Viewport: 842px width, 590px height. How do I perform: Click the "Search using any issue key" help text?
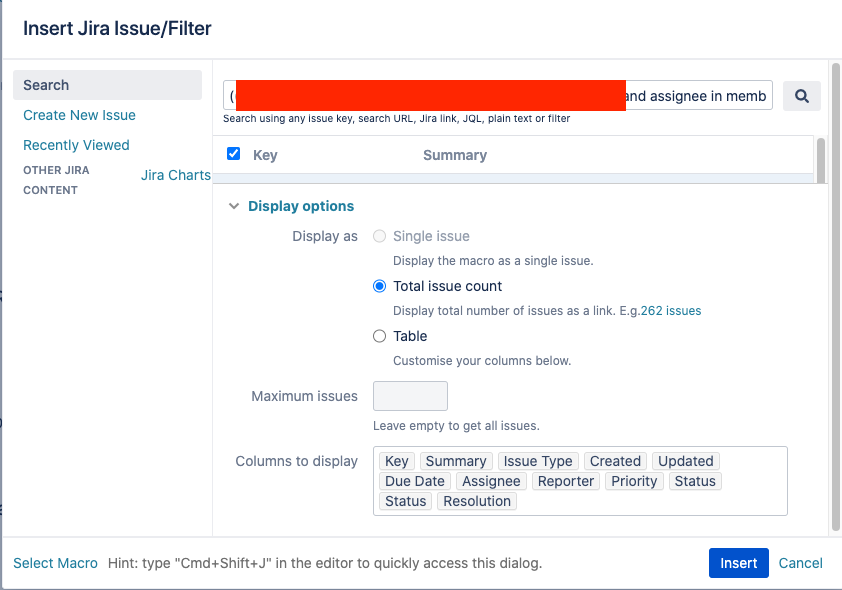396,119
